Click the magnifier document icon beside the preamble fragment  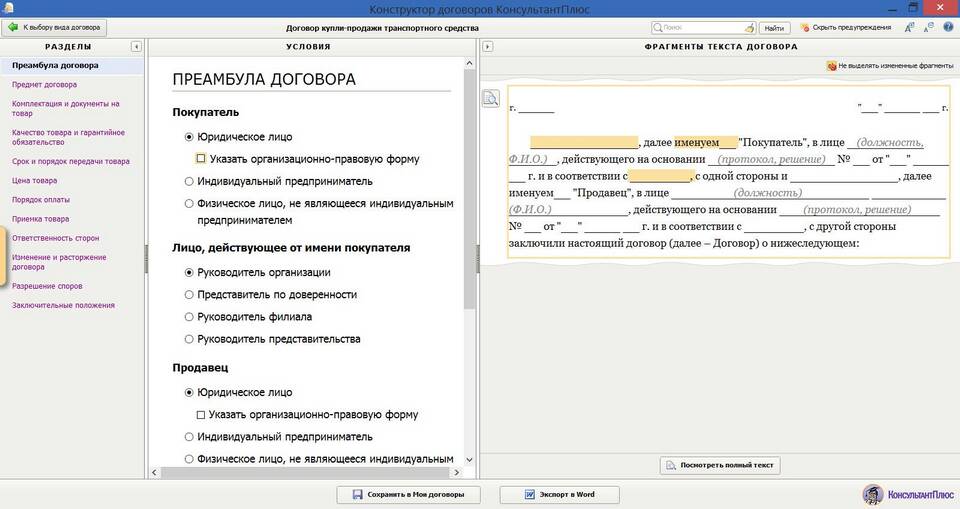tap(491, 98)
